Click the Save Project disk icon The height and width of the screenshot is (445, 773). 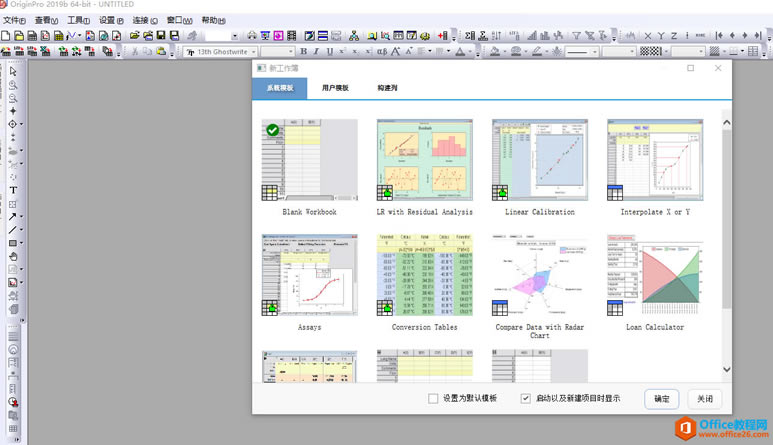point(161,35)
